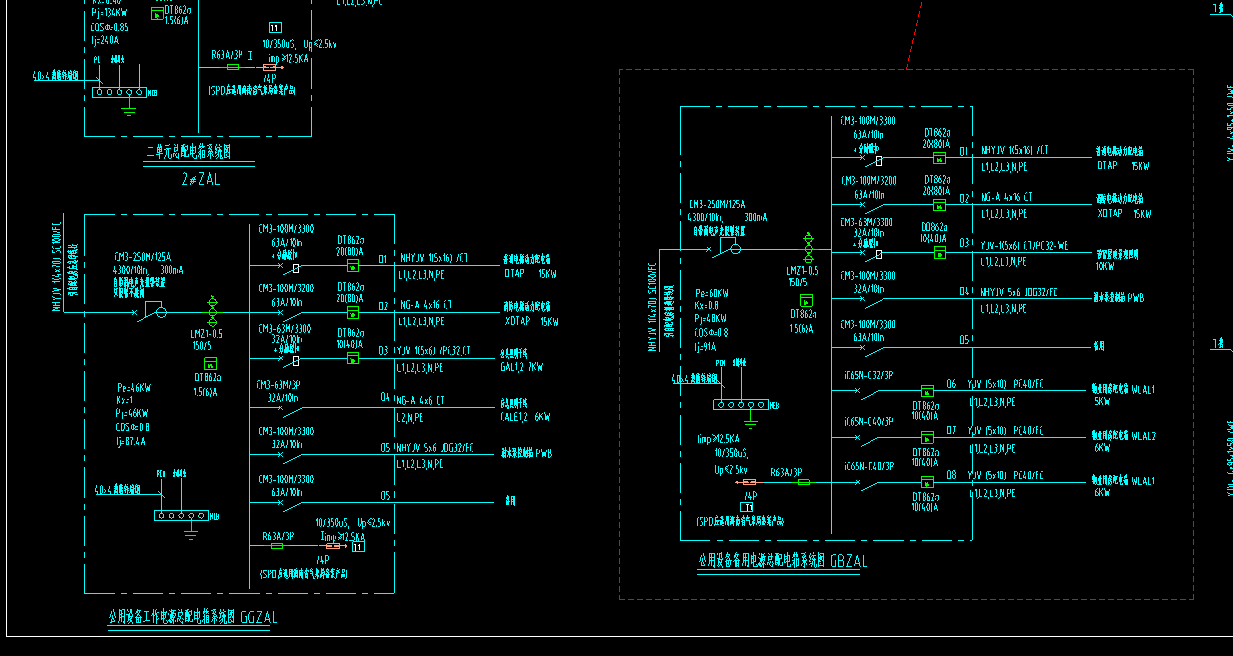The height and width of the screenshot is (656, 1233).
Task: Click the Ij=91A current value
Action: 705,346
